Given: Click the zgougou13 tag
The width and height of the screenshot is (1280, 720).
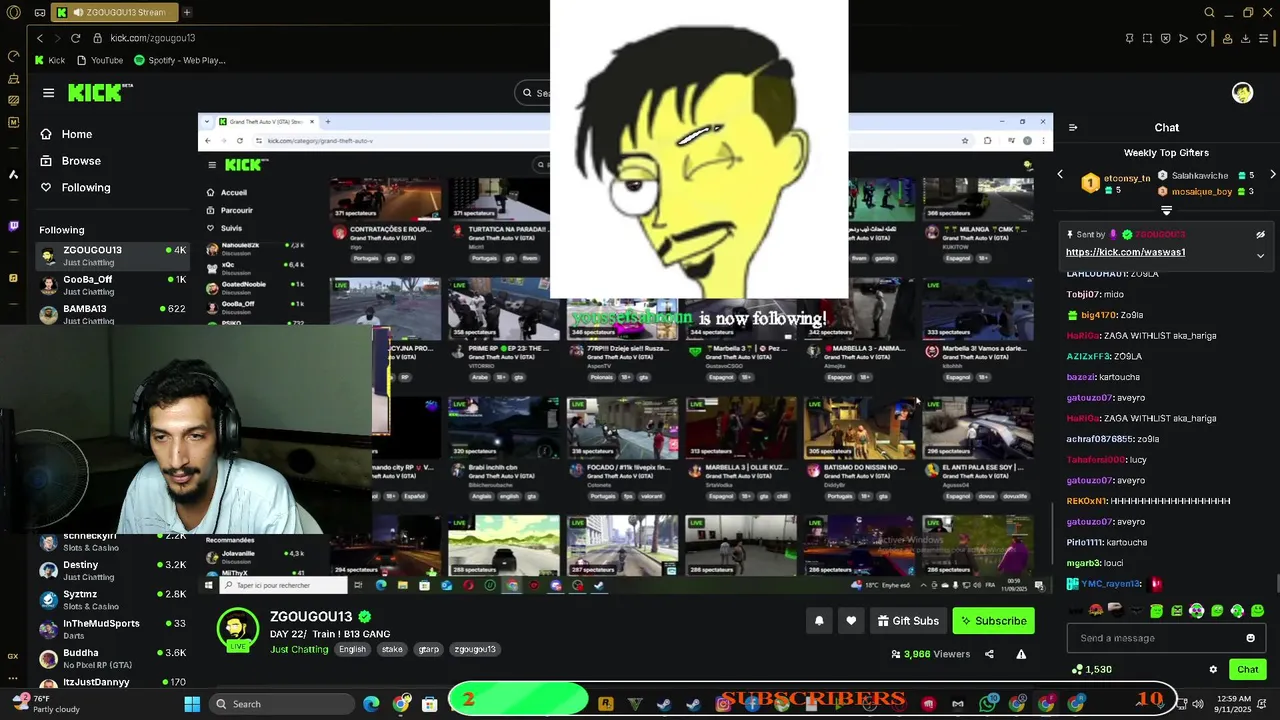Looking at the screenshot, I should pos(475,649).
